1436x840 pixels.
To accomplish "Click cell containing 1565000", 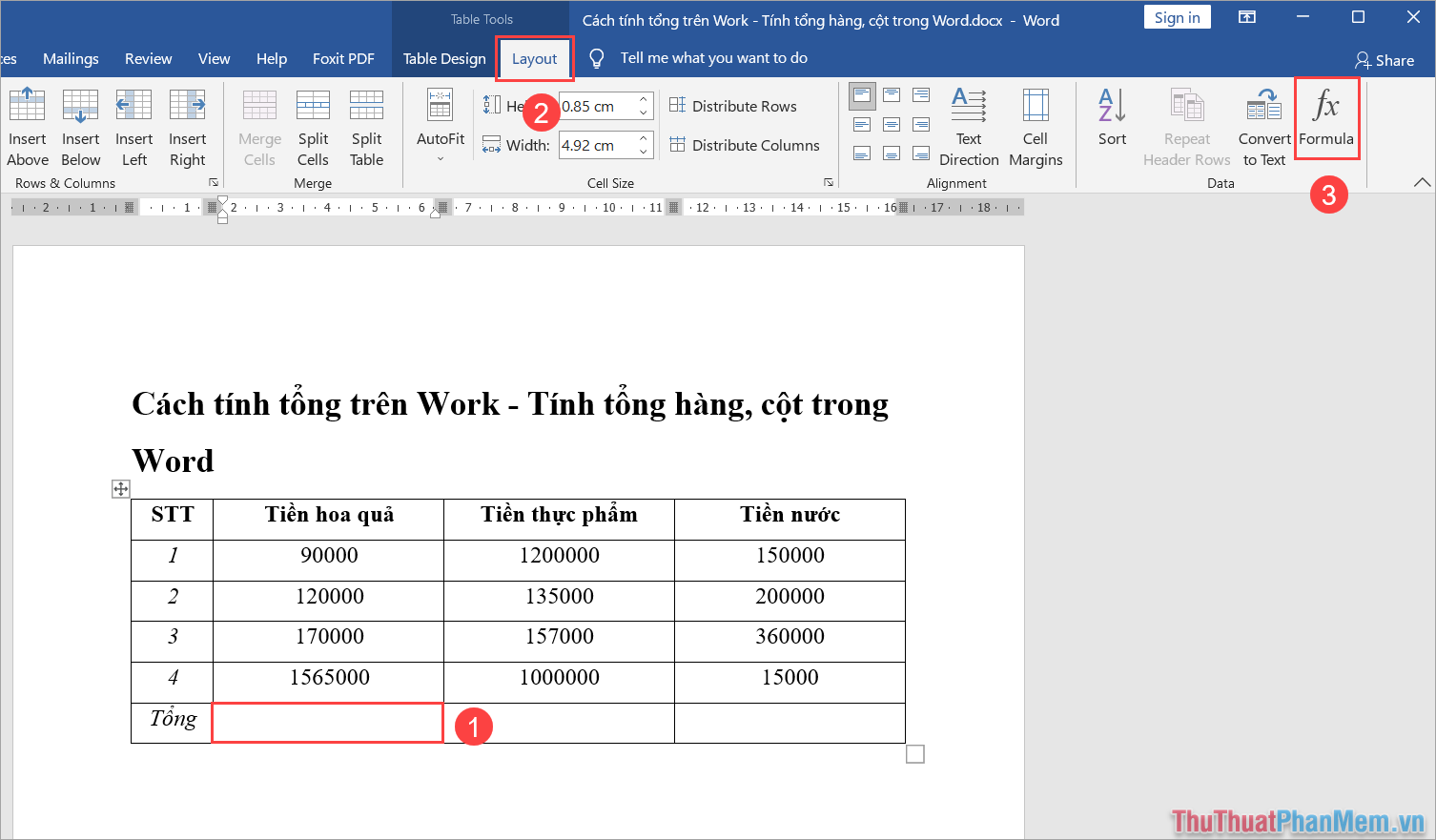I will point(329,682).
